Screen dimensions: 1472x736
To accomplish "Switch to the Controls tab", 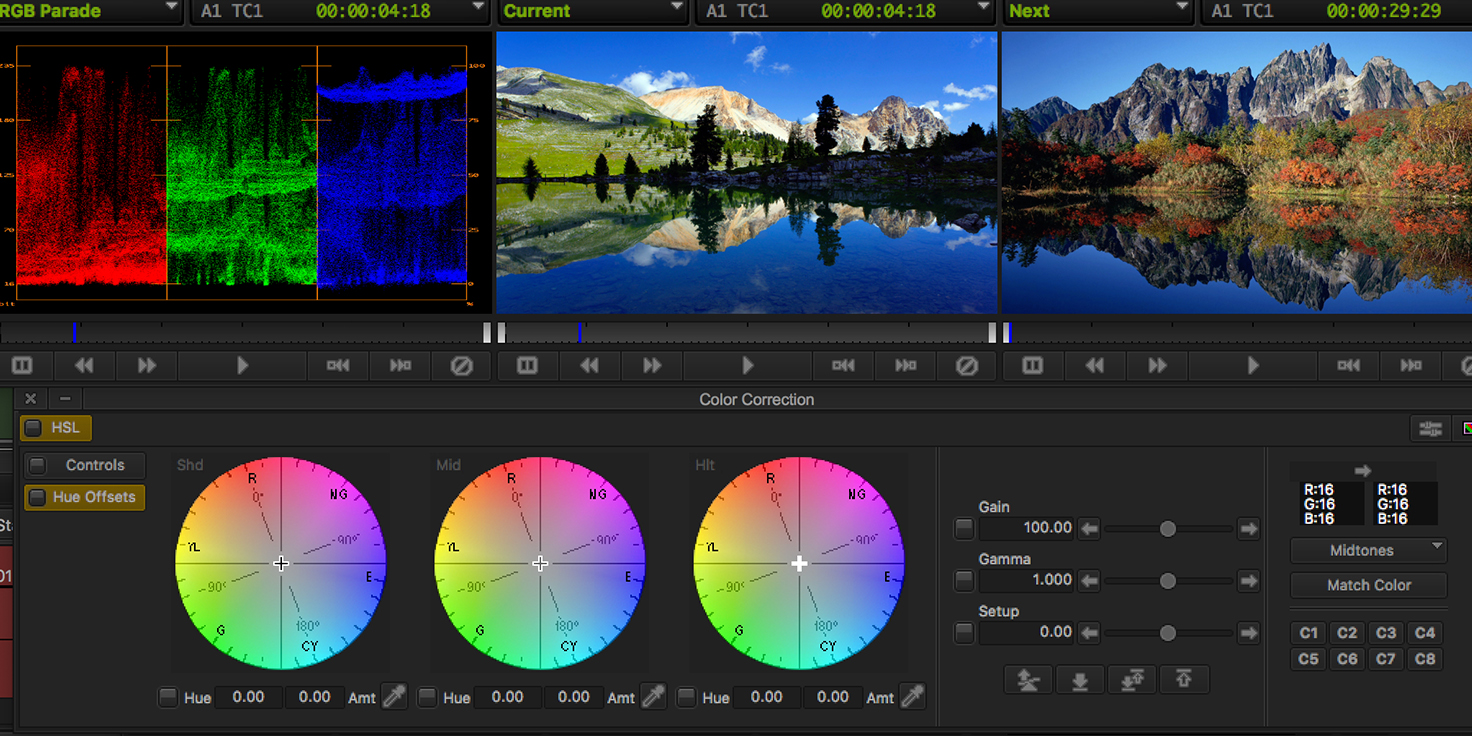I will click(85, 465).
